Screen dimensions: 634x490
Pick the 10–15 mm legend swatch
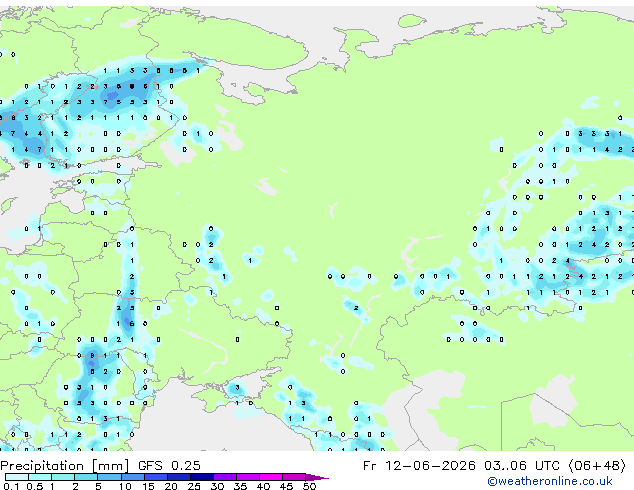pyautogui.click(x=133, y=477)
